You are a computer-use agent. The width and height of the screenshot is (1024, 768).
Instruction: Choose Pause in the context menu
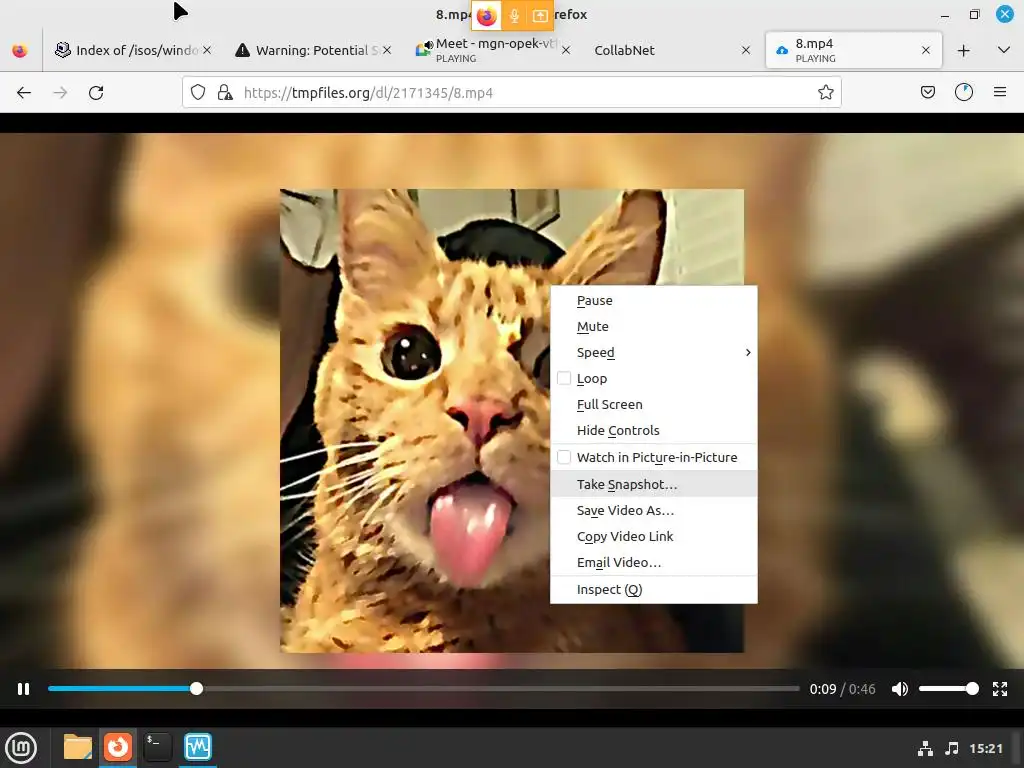[654, 300]
